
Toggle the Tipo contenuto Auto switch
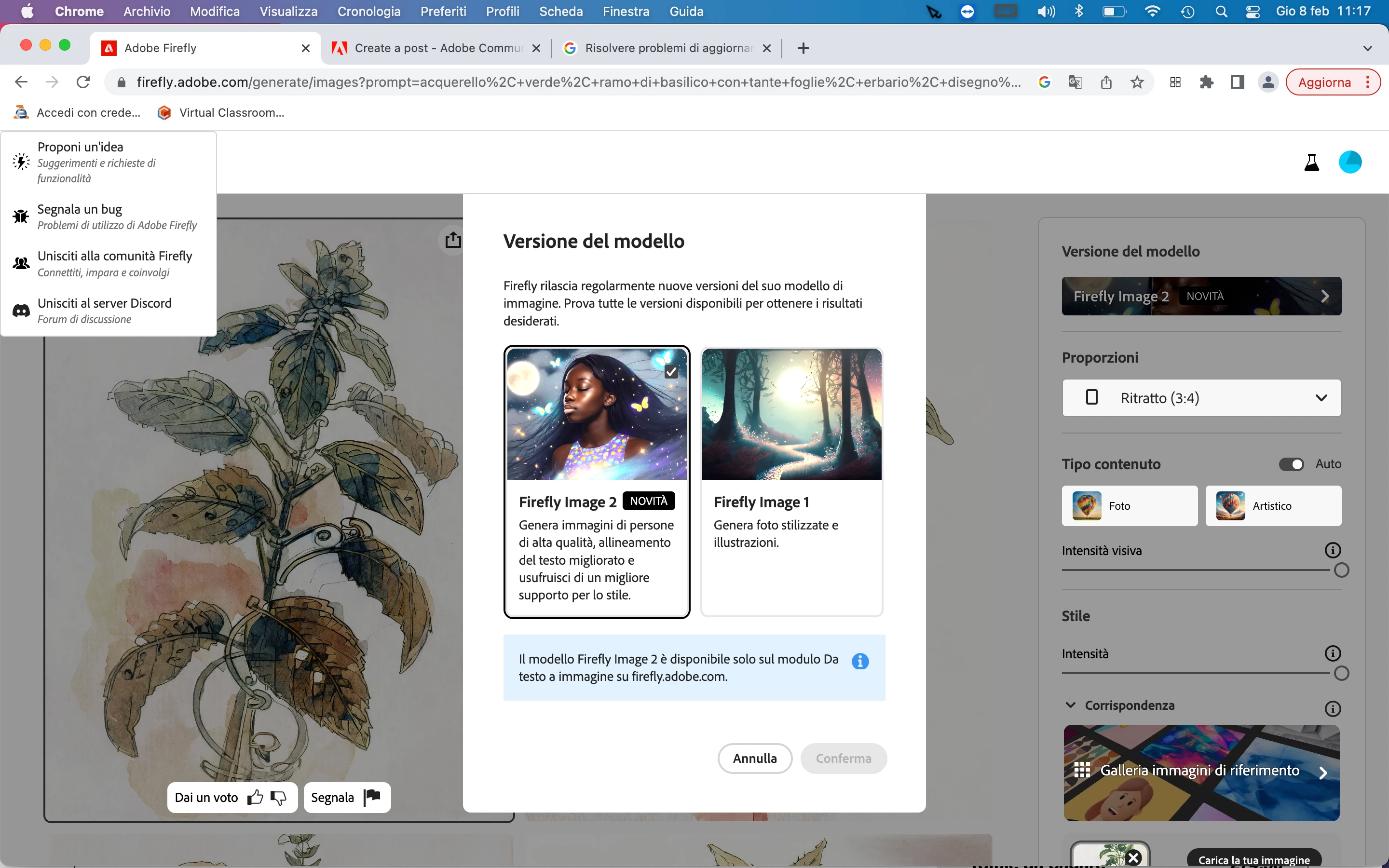click(x=1292, y=464)
